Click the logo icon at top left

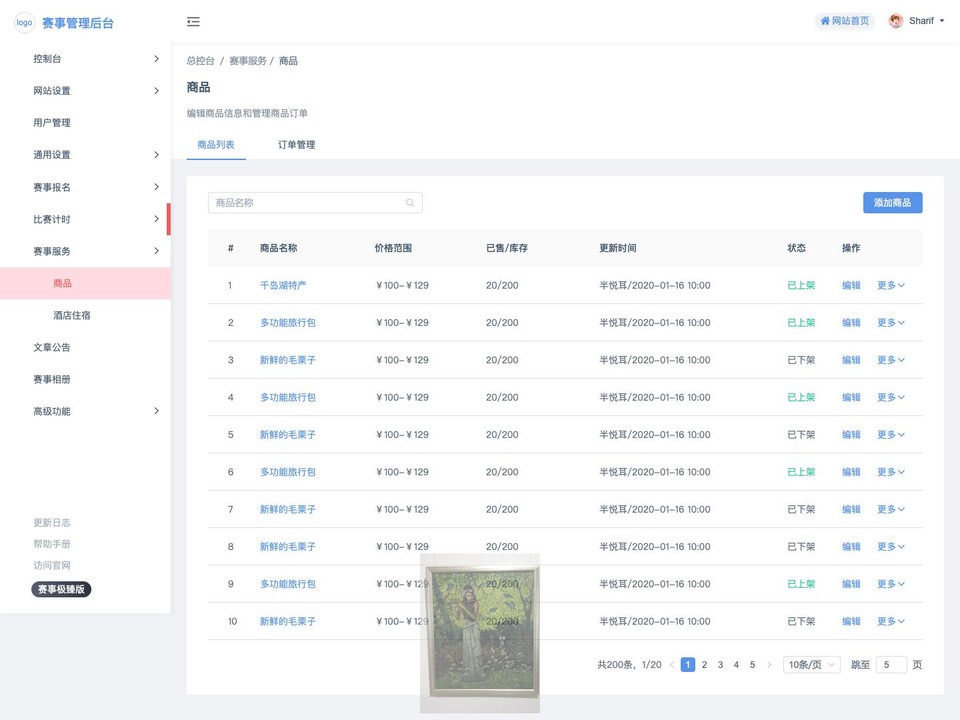click(24, 23)
